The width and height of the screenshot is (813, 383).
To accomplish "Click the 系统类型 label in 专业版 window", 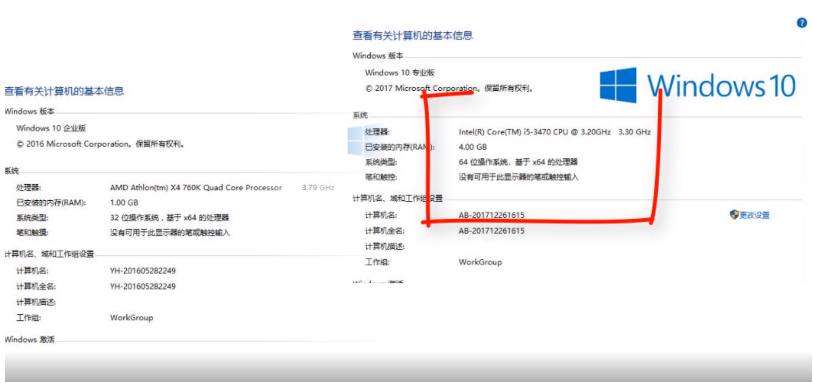I will 381,162.
